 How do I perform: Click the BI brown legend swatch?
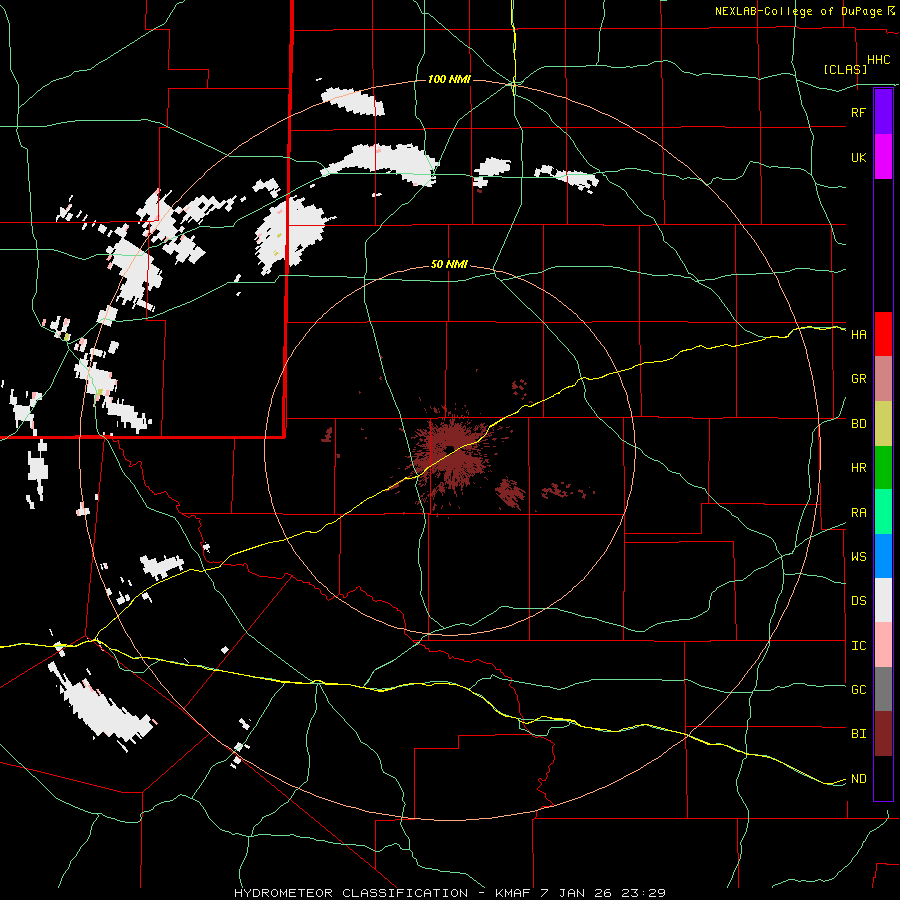coord(883,734)
